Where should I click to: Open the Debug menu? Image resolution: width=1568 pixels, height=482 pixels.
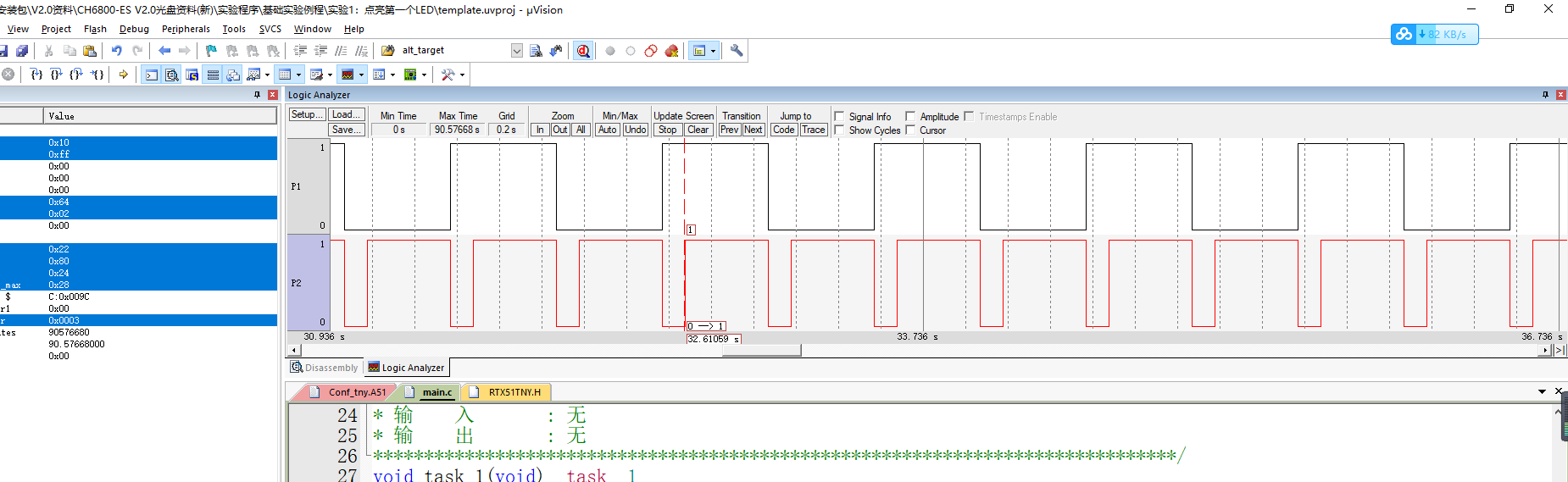coord(134,29)
